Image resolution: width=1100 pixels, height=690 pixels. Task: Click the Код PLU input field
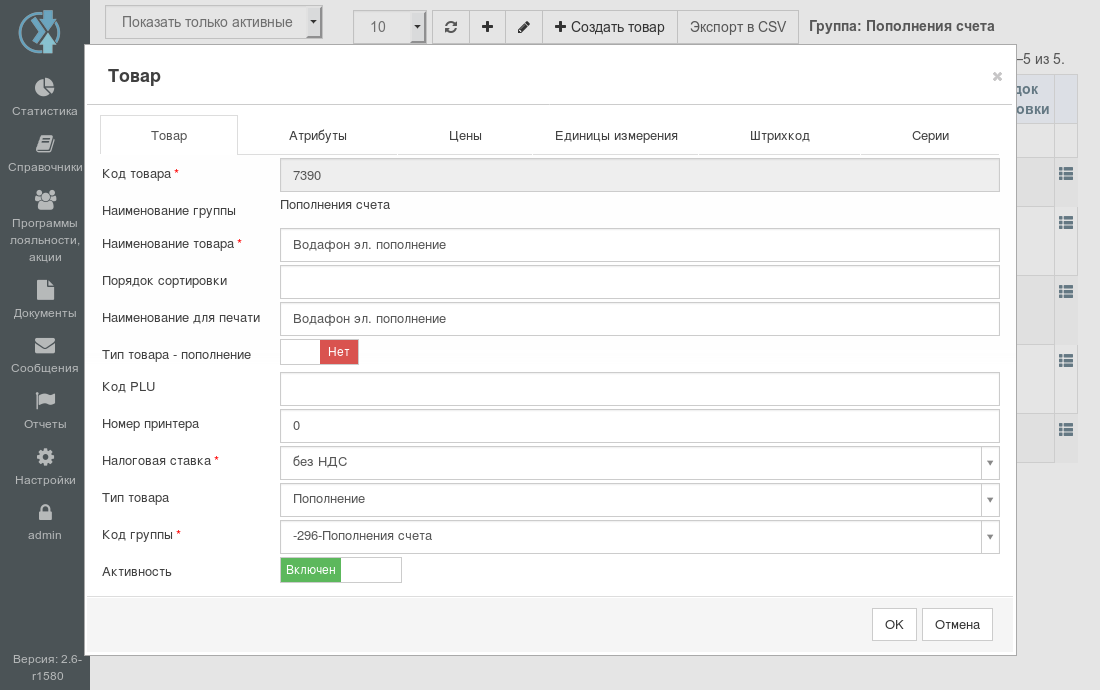pyautogui.click(x=640, y=389)
